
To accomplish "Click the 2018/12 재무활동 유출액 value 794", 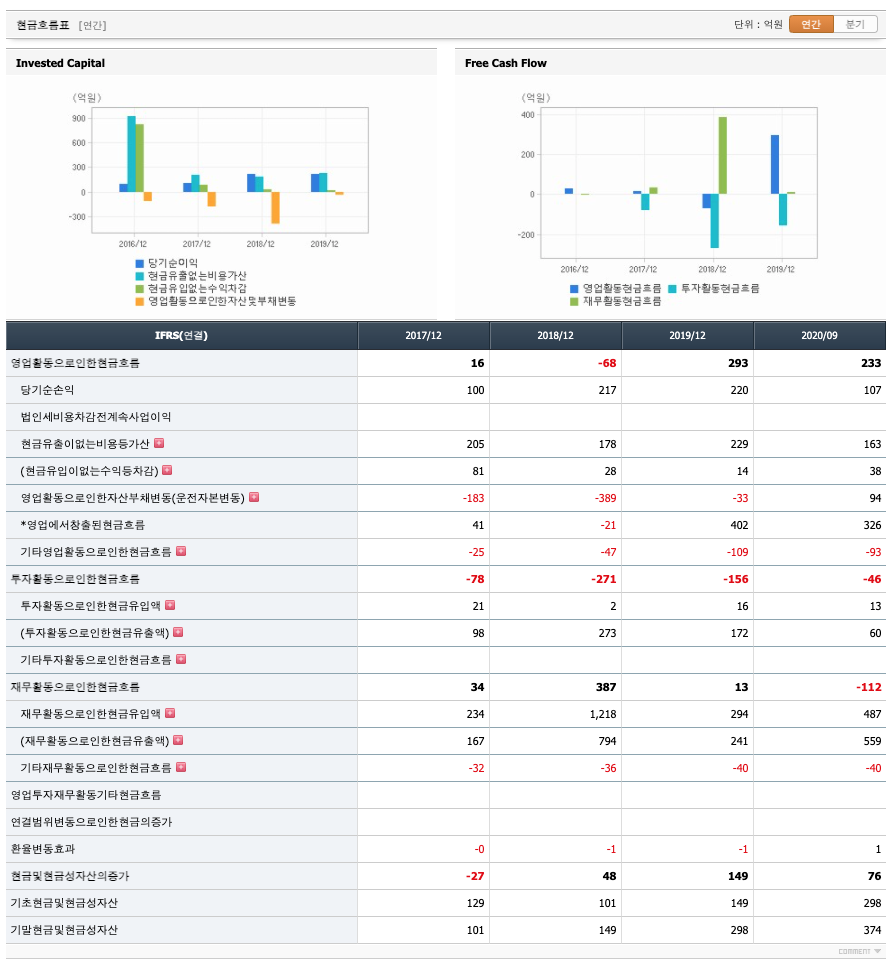I will click(x=607, y=741).
